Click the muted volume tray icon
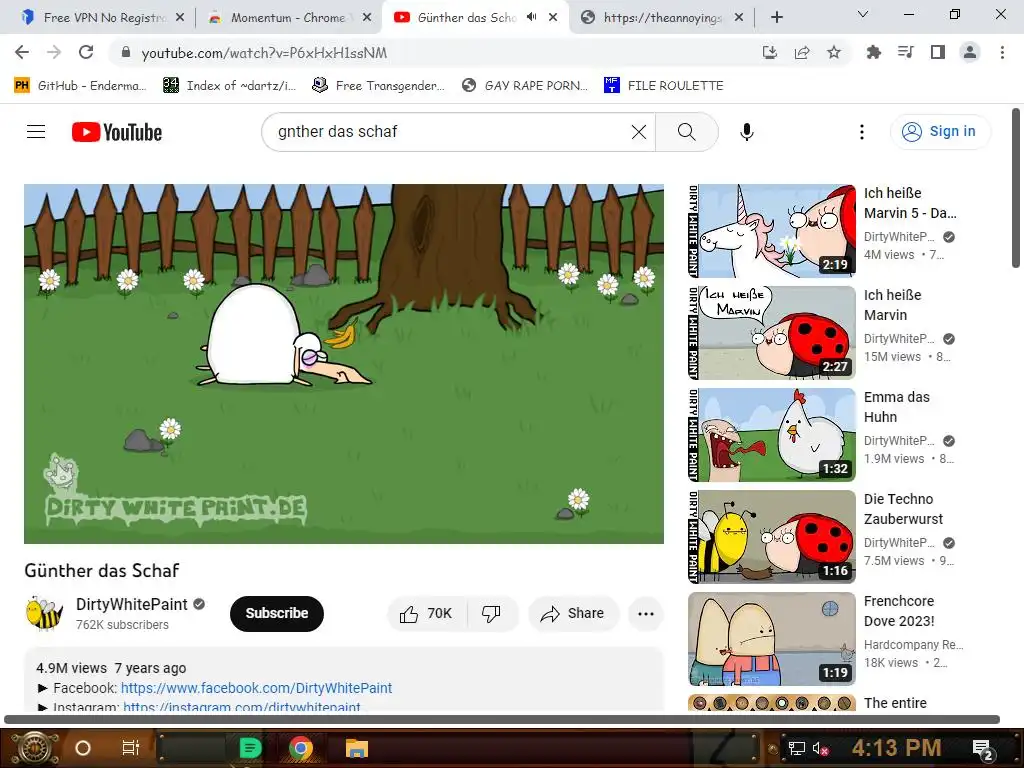The image size is (1024, 768). click(820, 749)
